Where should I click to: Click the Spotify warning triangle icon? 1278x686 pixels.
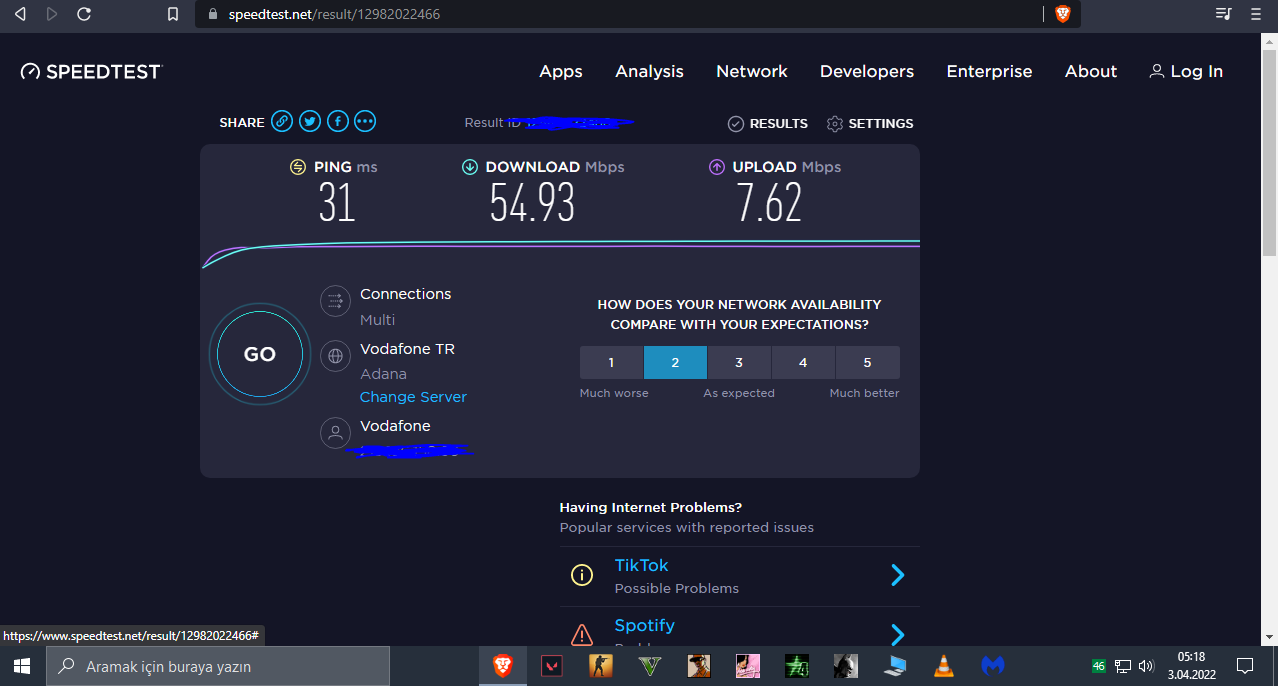point(581,634)
